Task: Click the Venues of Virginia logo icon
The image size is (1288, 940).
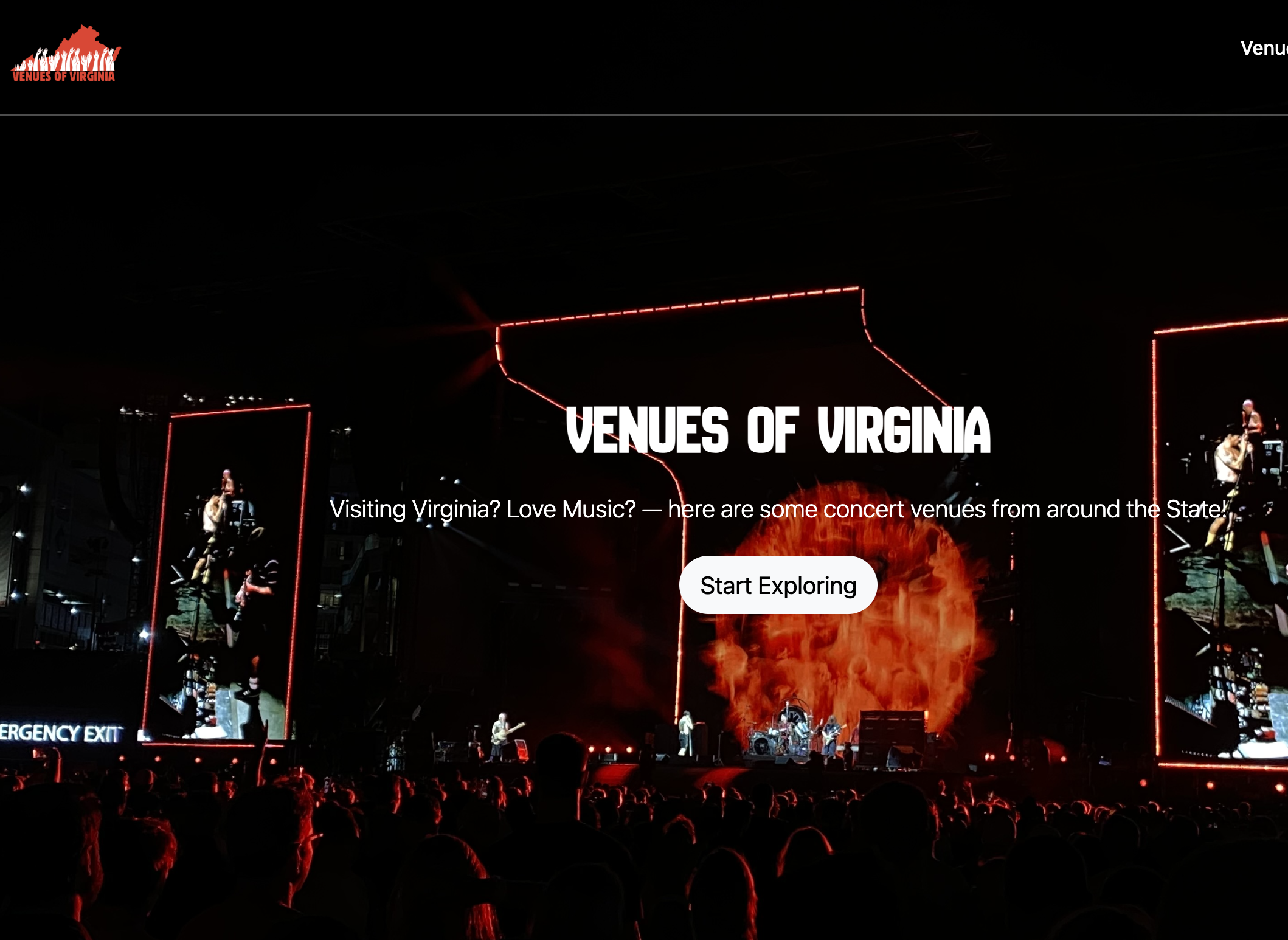Action: (x=66, y=54)
